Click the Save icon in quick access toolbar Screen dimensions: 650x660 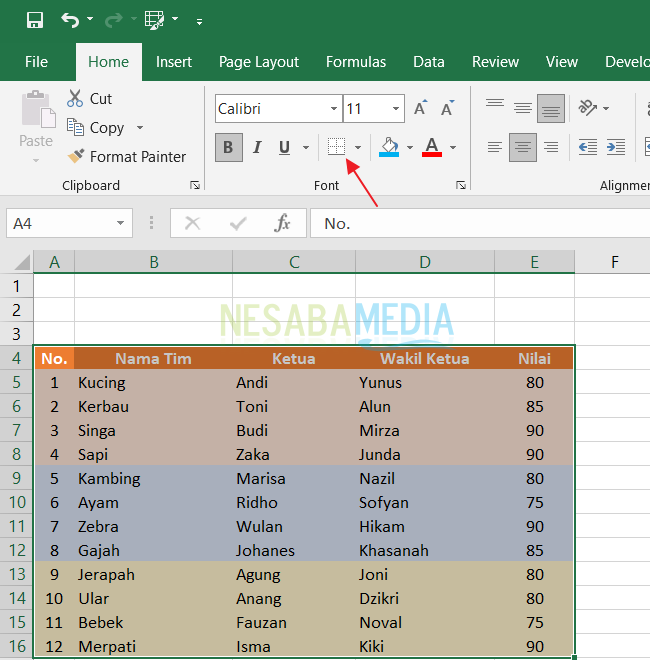tap(35, 20)
